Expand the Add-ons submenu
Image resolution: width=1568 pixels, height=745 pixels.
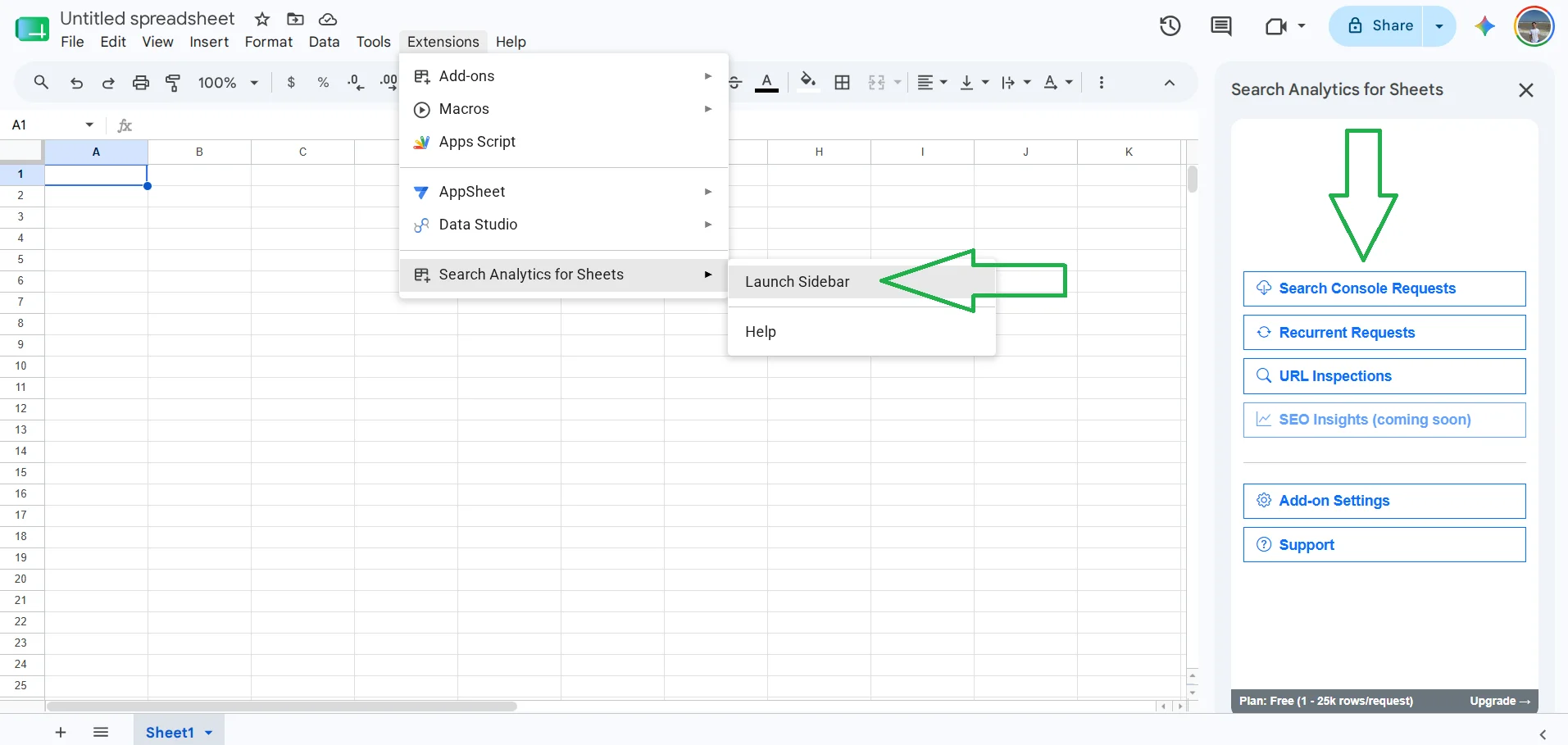tap(564, 76)
